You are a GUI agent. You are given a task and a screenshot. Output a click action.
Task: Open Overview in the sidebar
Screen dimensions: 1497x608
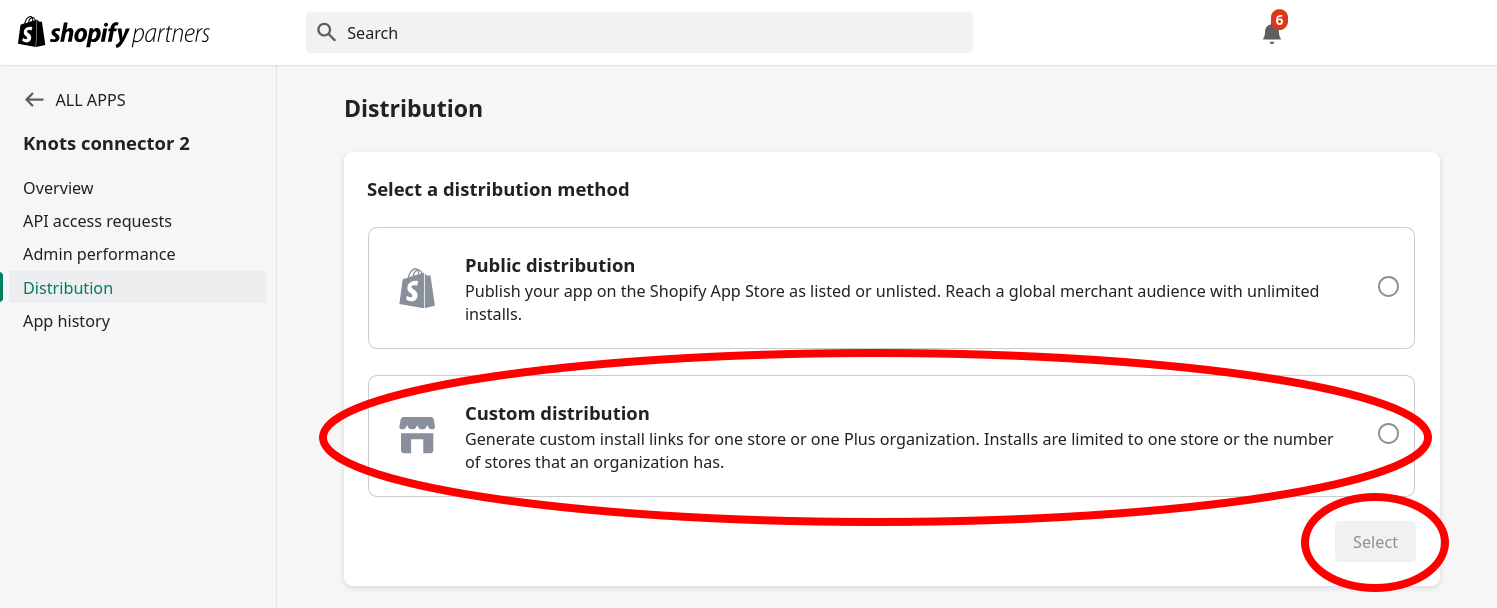point(58,188)
